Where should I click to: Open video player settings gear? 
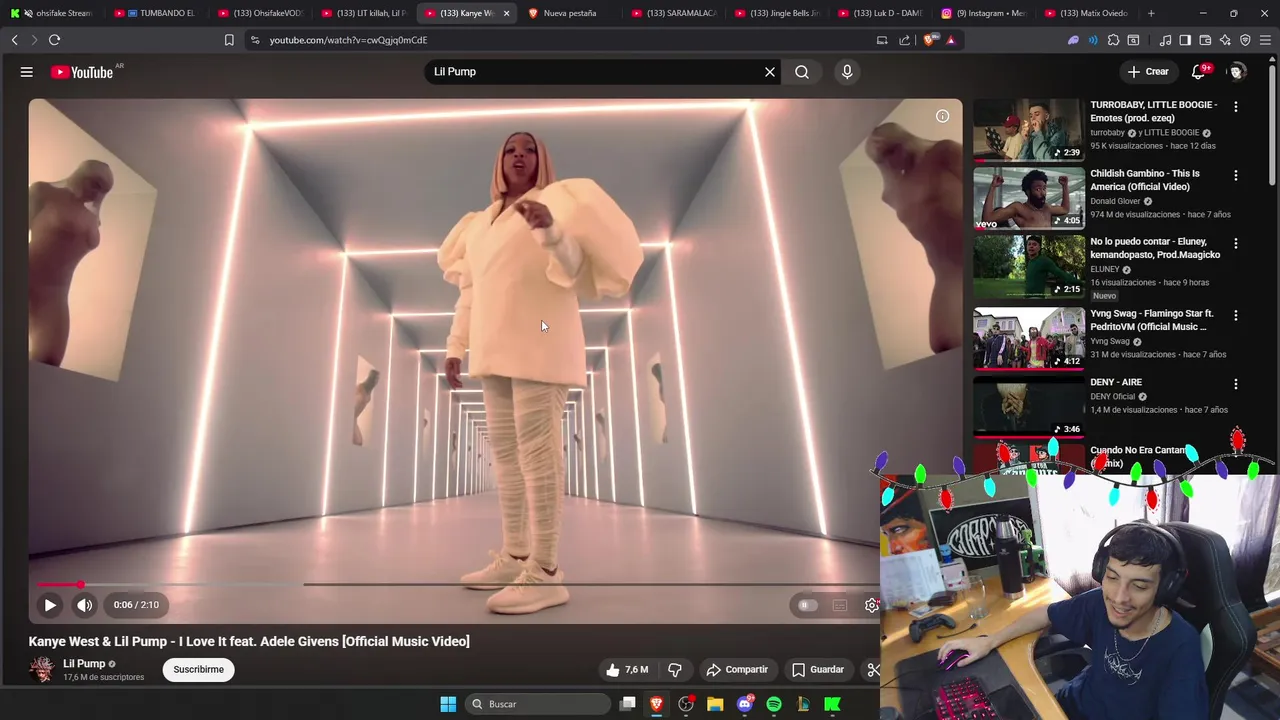coord(872,605)
